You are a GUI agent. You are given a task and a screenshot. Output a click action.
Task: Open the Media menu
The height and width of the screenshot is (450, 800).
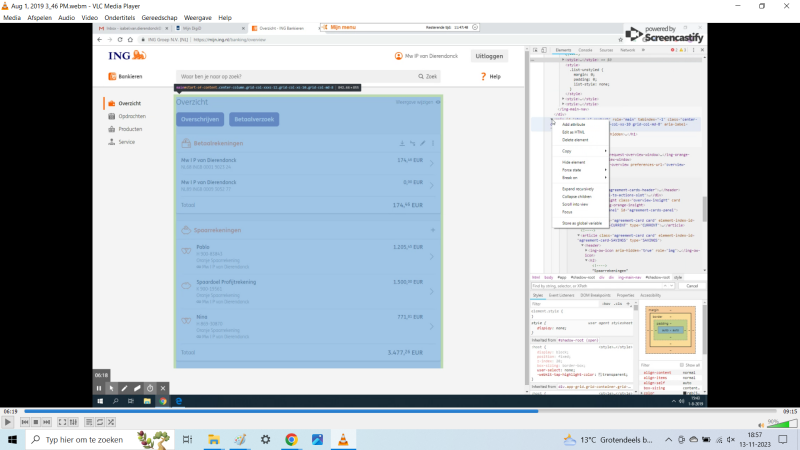coord(12,17)
